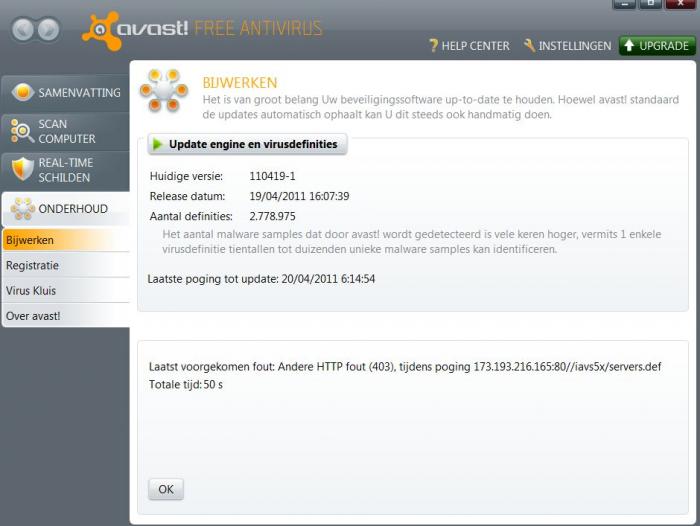This screenshot has height=526, width=700.
Task: Click the Laatst voorgekomen fout error message
Action: pos(405,367)
